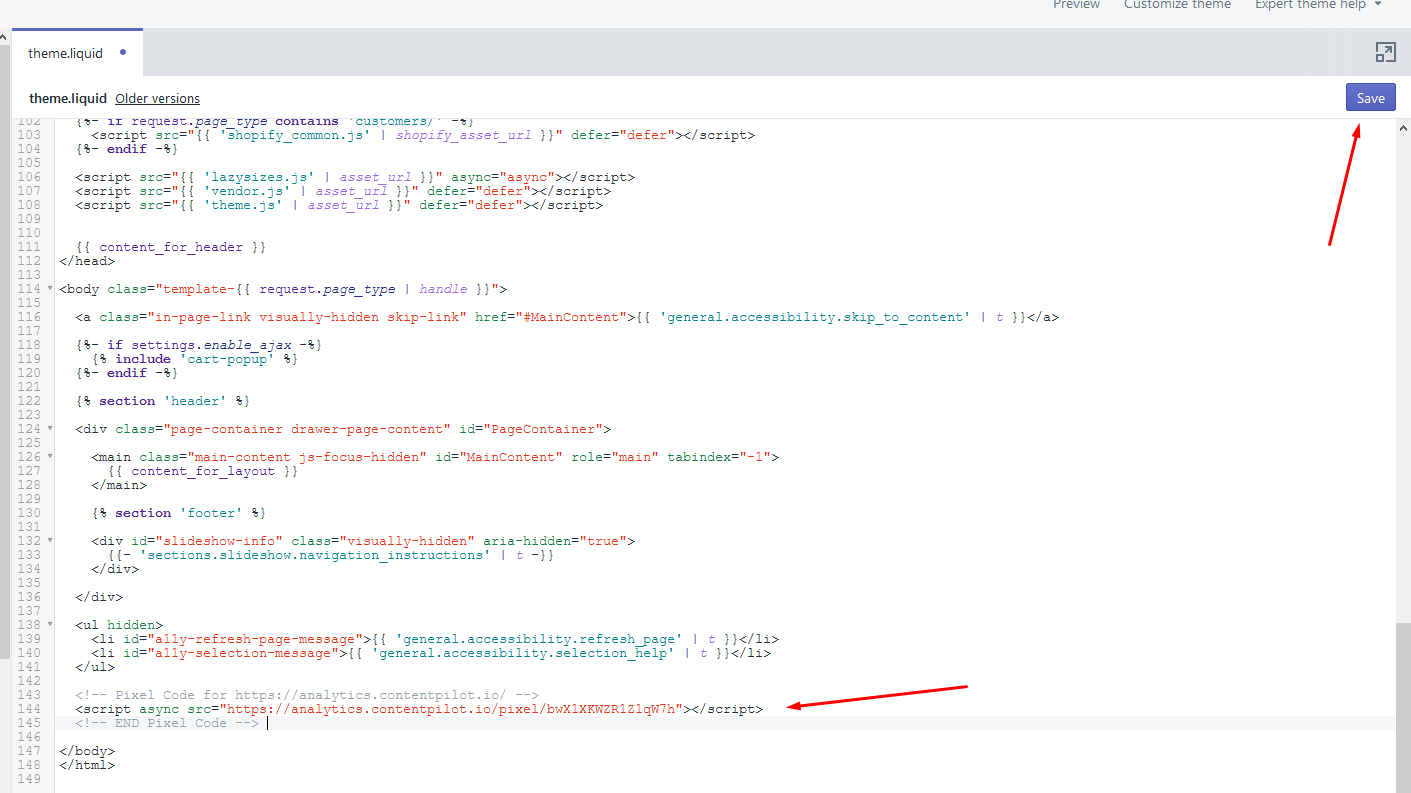The height and width of the screenshot is (793, 1411).
Task: Click the settings.enable_ajax if statement line
Action: tap(199, 345)
